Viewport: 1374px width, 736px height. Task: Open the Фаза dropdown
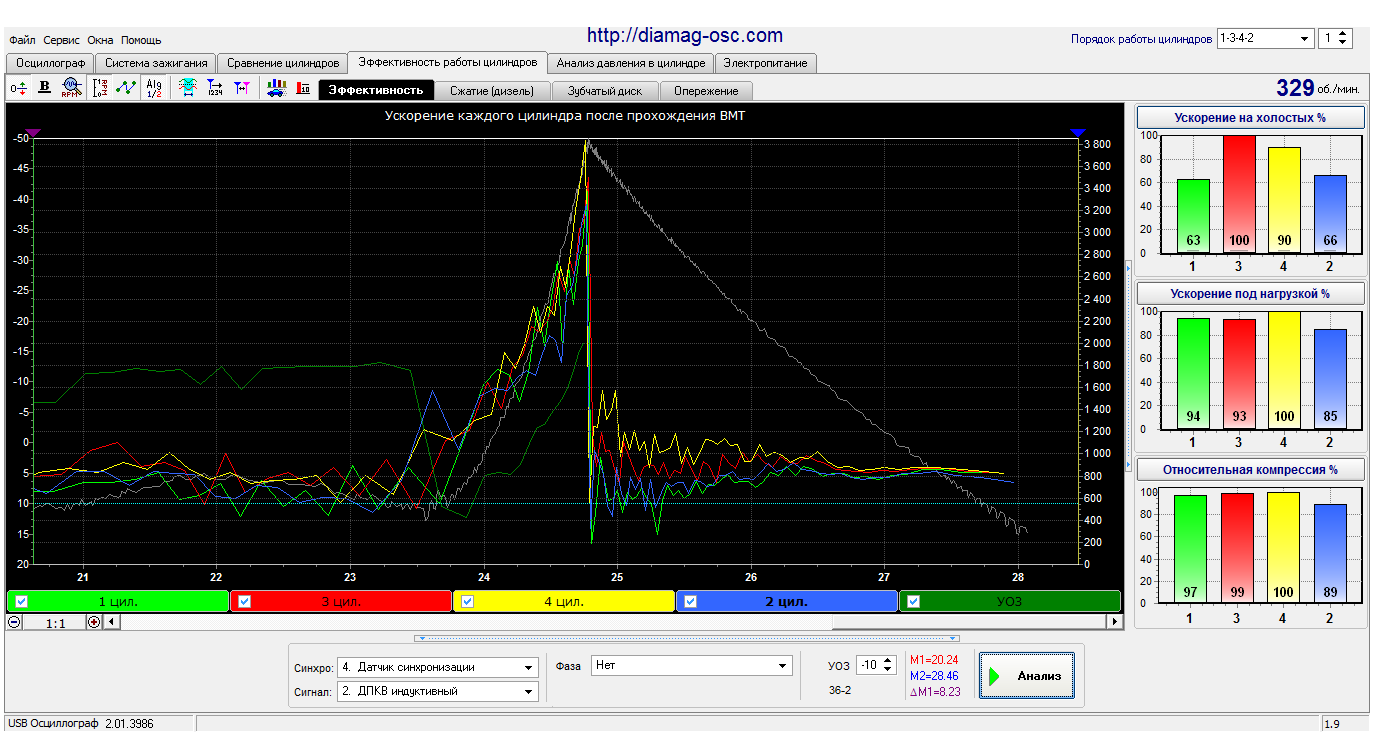click(692, 665)
